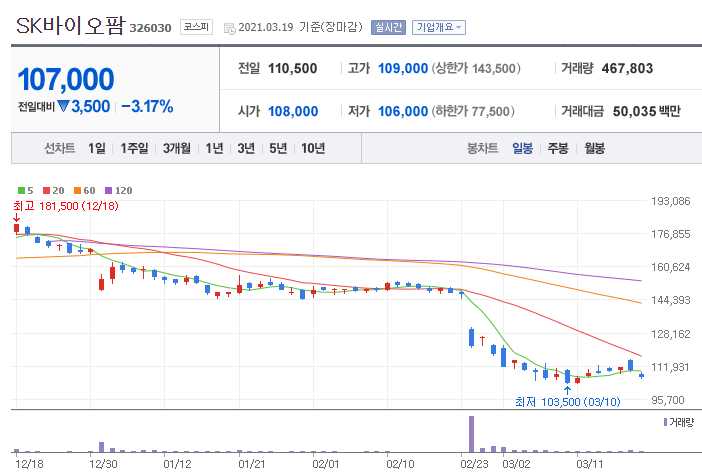Open the 기업개요 dropdown
702x474 pixels.
(x=438, y=27)
